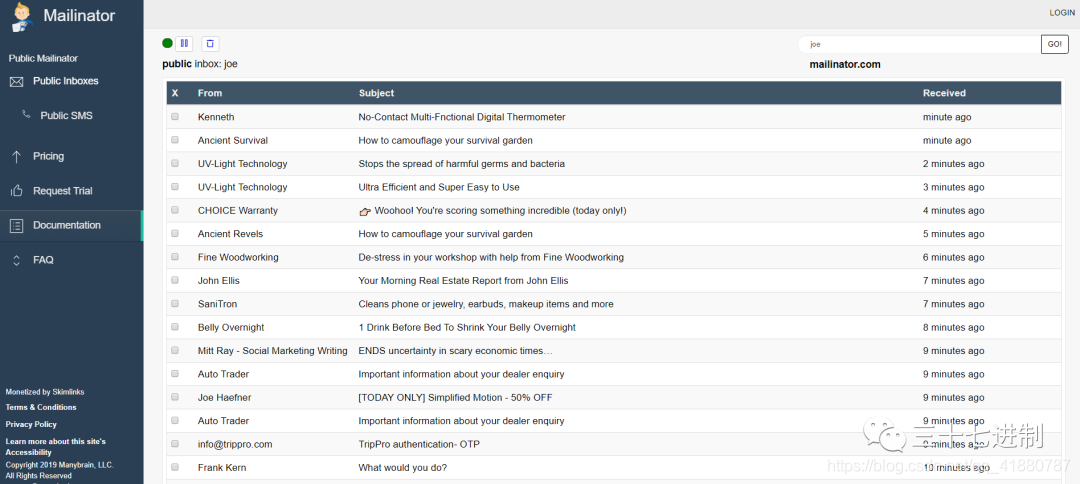Open 'Ultra Efficient and Super Easy to Use'
Viewport: 1080px width, 484px height.
point(439,187)
